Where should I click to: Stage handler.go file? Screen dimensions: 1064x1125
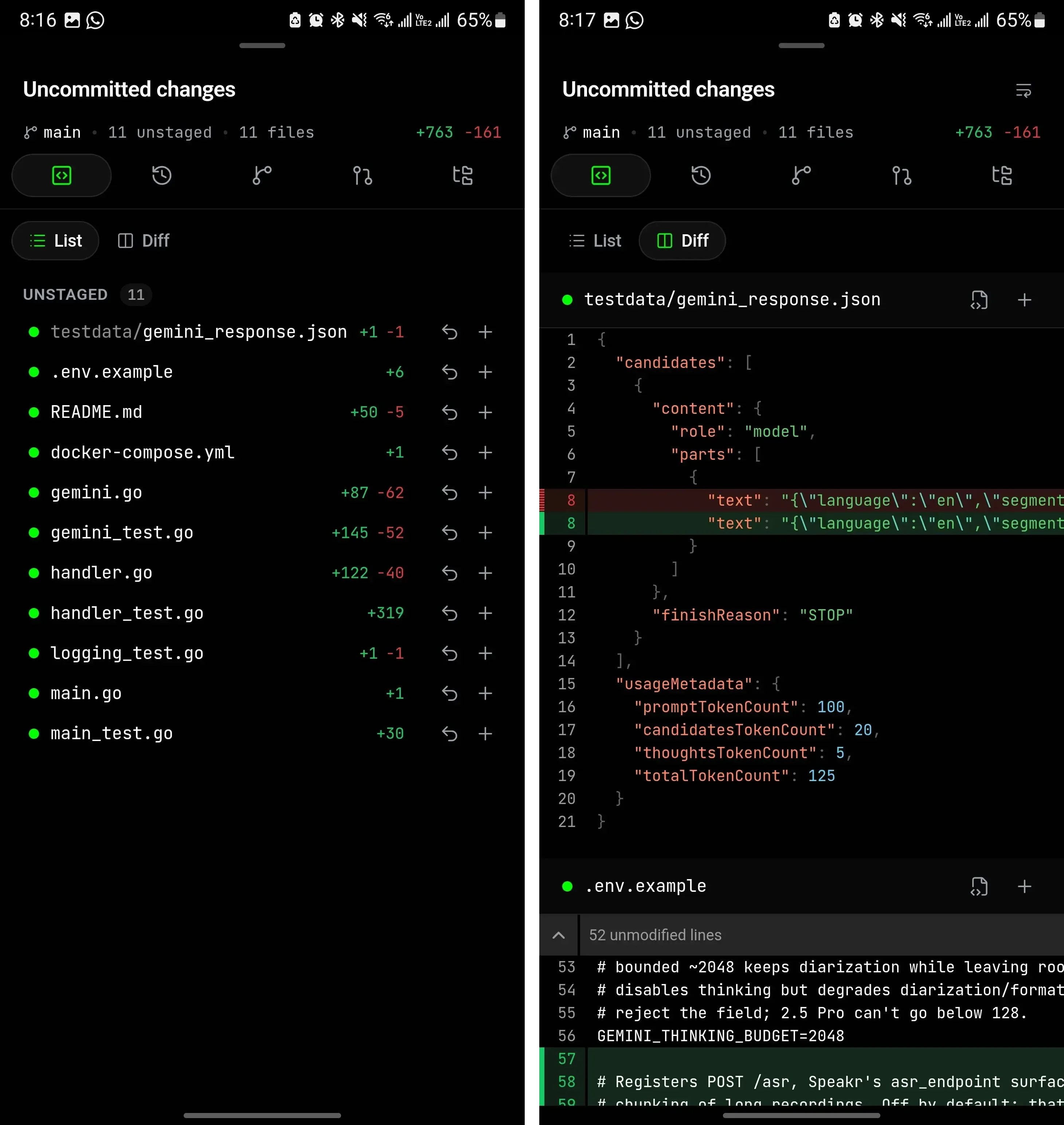[485, 573]
